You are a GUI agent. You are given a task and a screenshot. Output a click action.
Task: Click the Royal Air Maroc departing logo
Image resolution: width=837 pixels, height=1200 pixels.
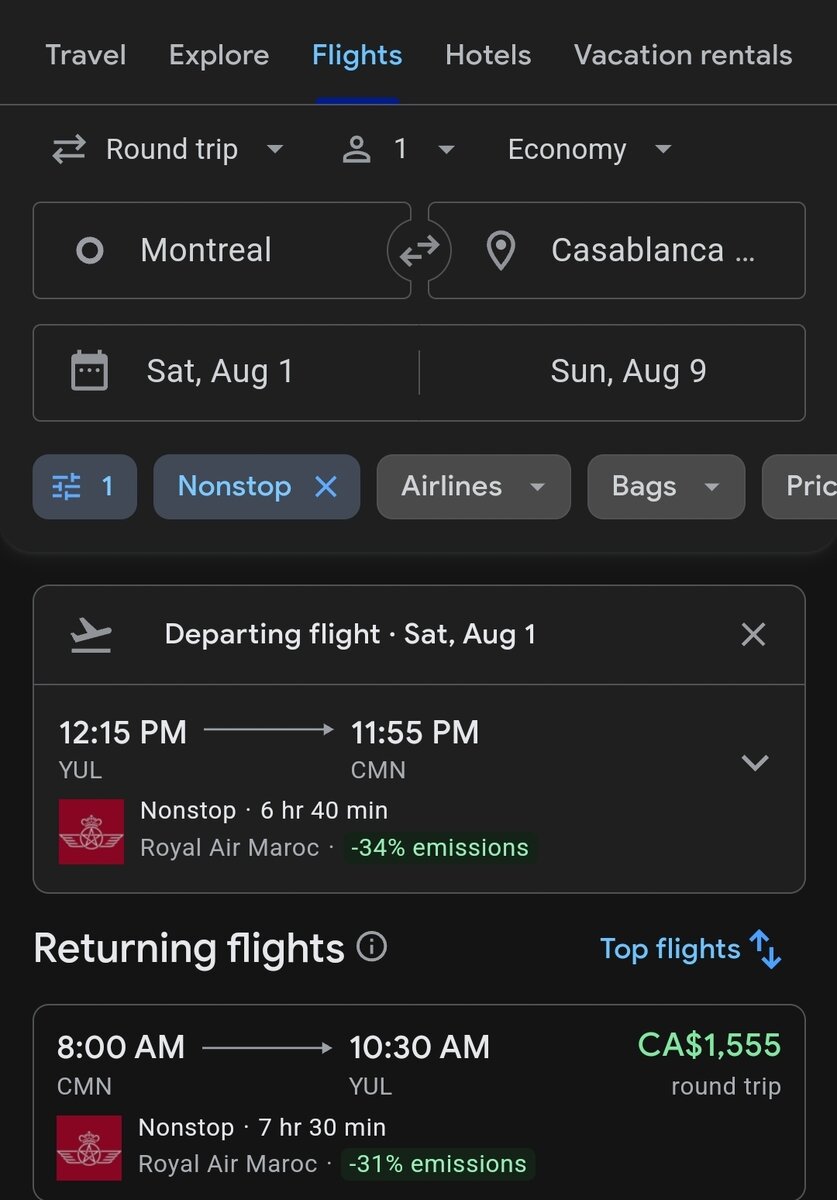[x=91, y=831]
